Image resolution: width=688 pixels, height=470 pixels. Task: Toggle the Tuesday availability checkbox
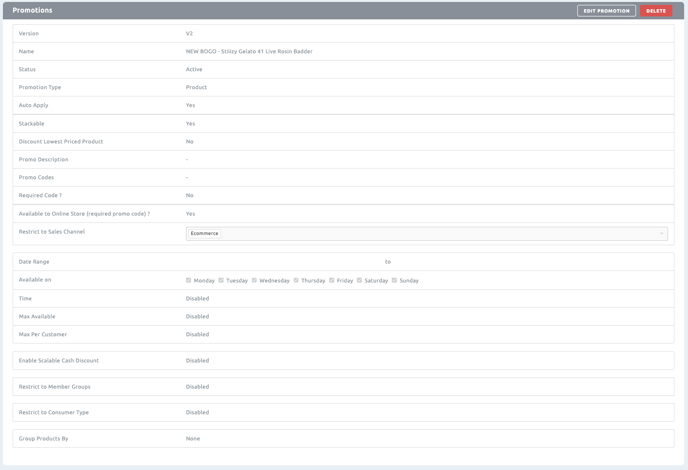pos(221,280)
